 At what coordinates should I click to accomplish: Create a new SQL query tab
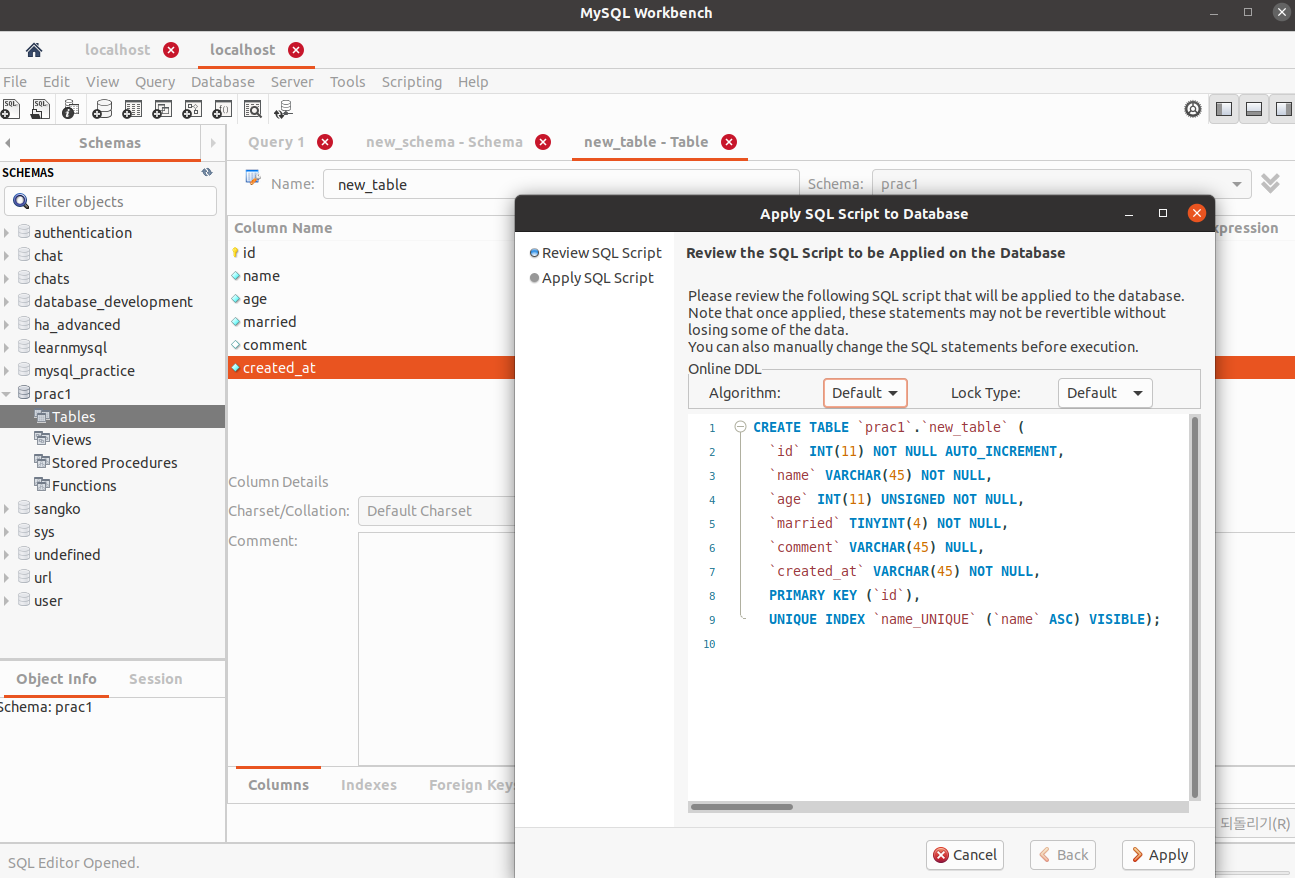(11, 108)
